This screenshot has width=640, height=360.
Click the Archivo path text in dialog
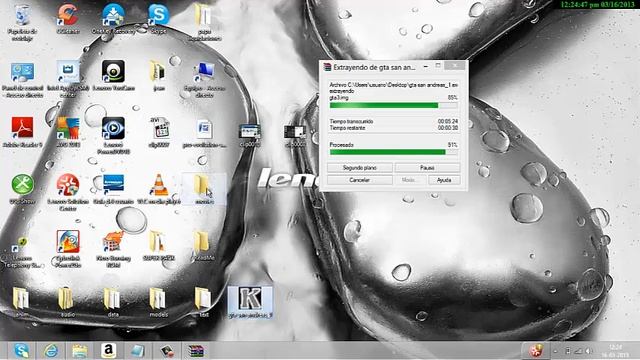(393, 85)
